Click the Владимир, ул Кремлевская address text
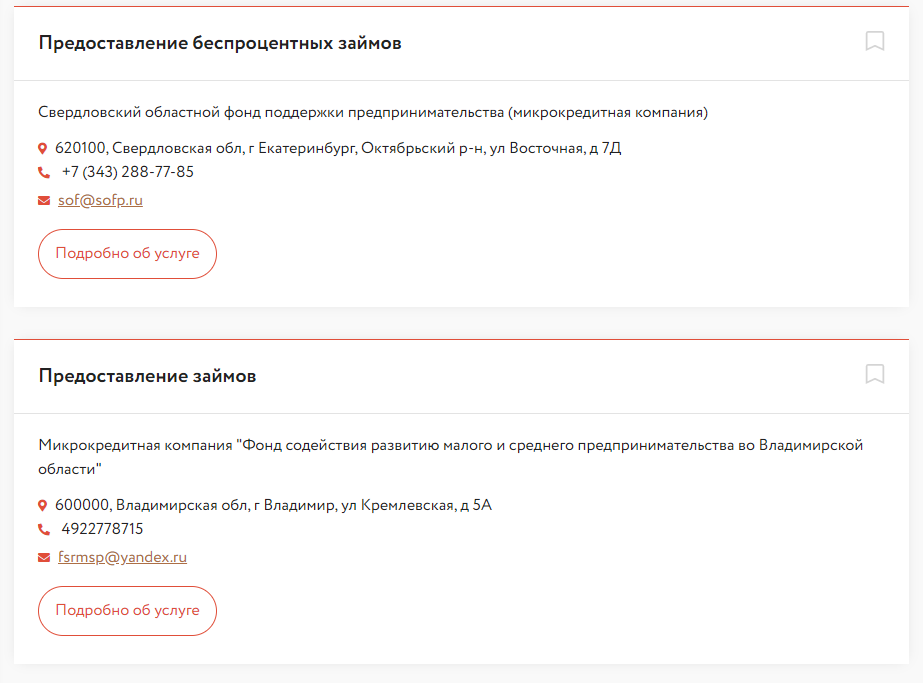Screen dimensions: 923x683 [273, 505]
